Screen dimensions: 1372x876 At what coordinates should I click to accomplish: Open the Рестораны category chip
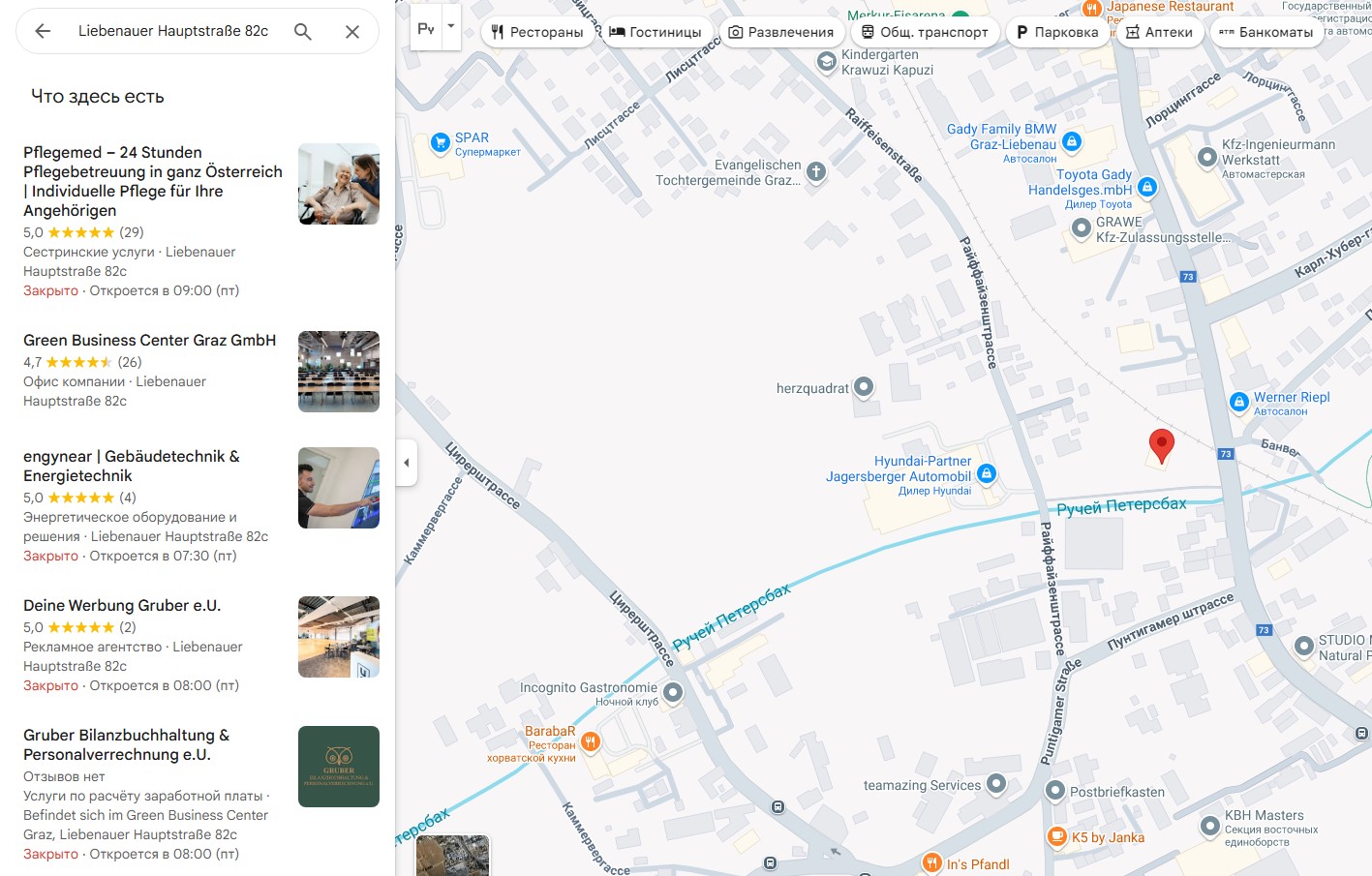pos(536,32)
